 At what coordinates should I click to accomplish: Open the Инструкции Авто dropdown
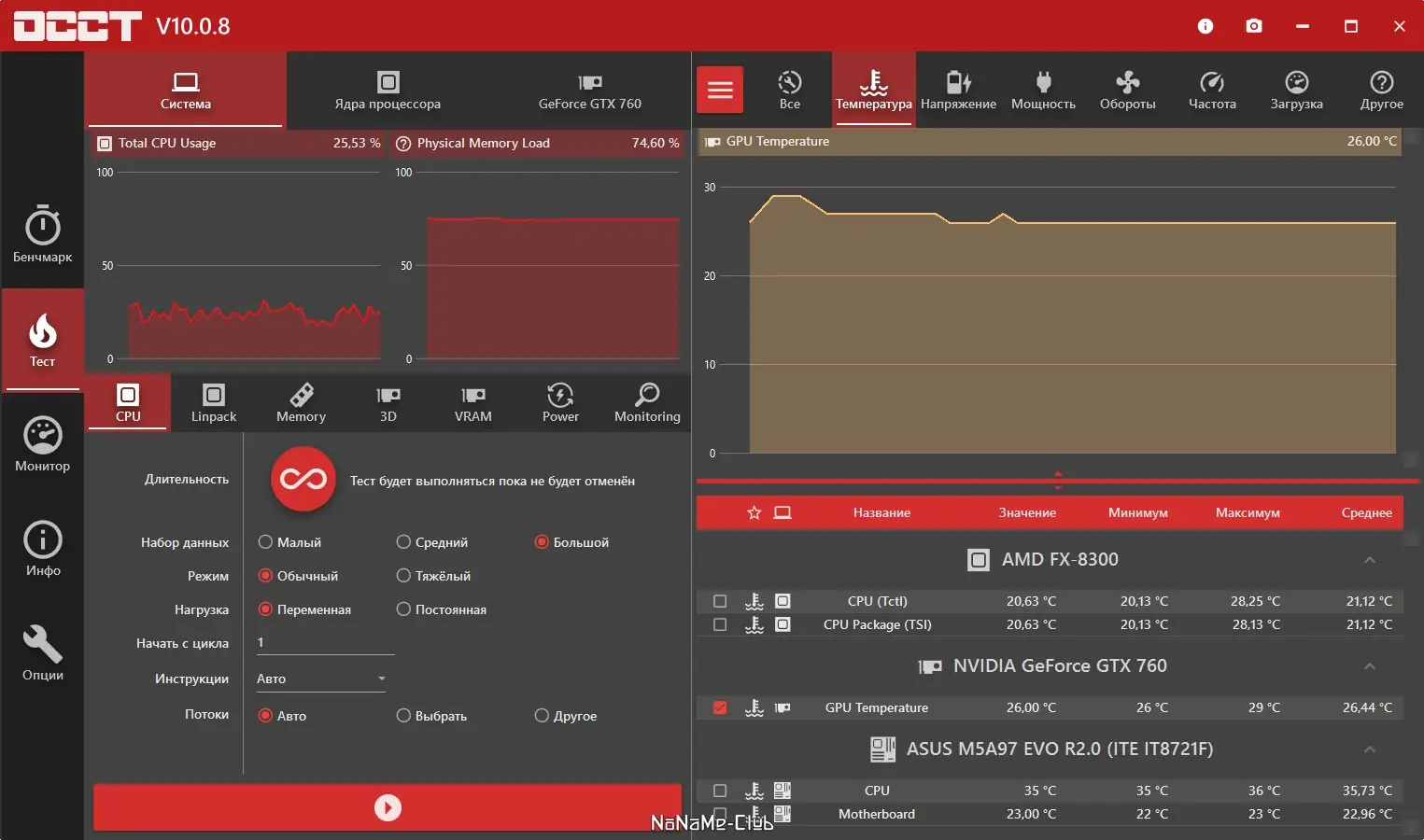[x=321, y=679]
